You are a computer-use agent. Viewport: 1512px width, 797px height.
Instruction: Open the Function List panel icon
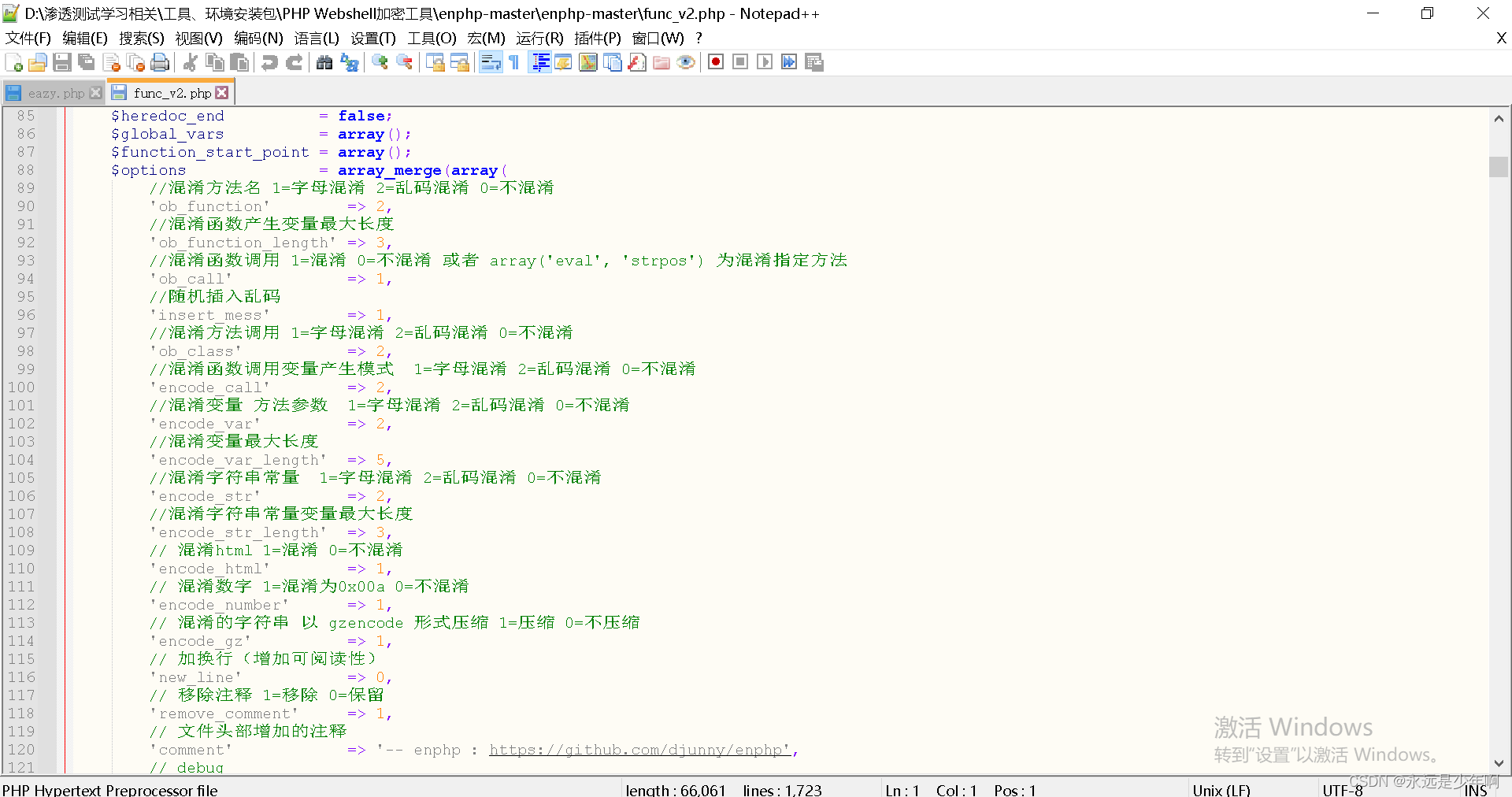(637, 62)
